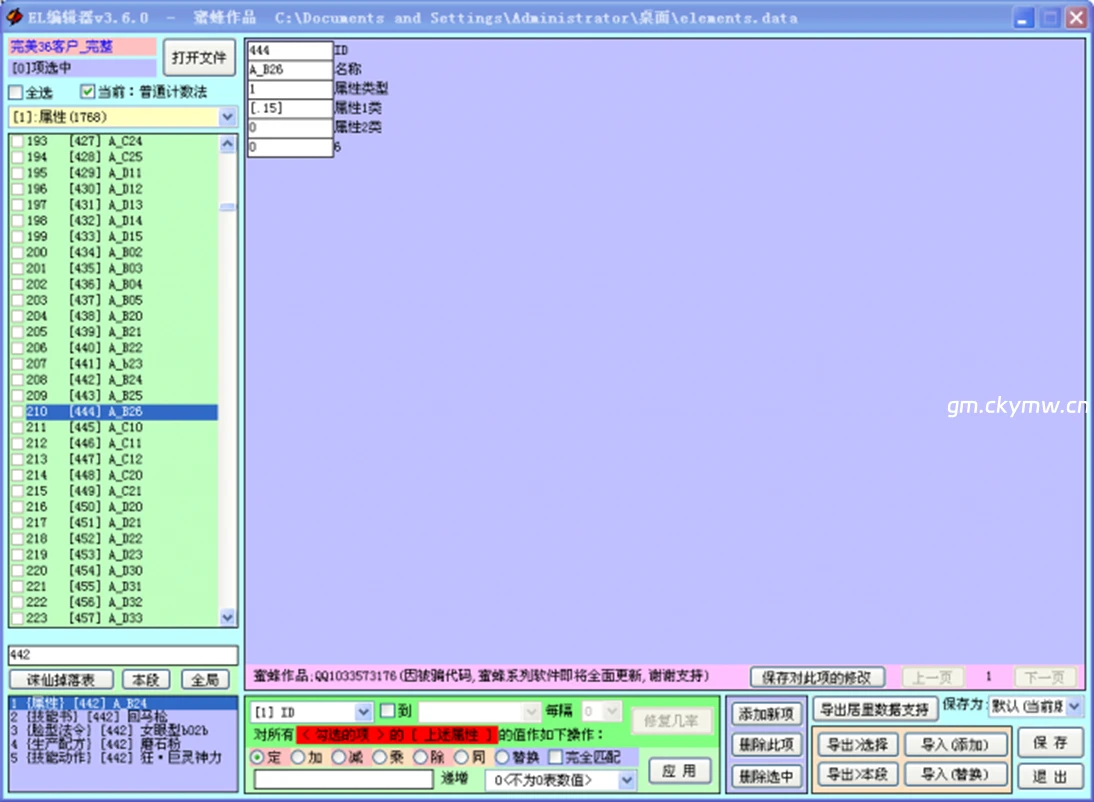Click the list scrollbar up arrow

pos(227,144)
